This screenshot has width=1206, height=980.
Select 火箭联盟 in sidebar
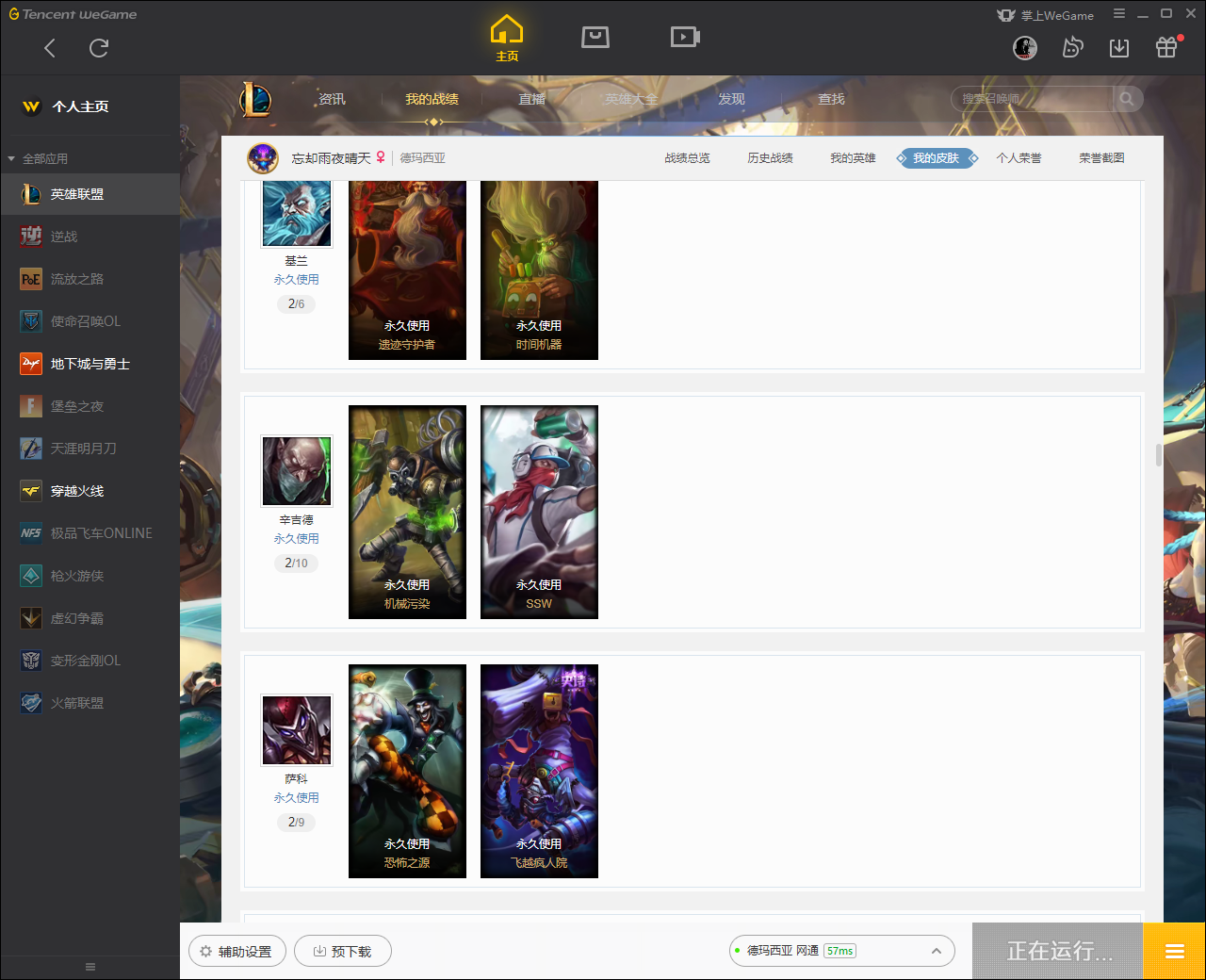90,703
